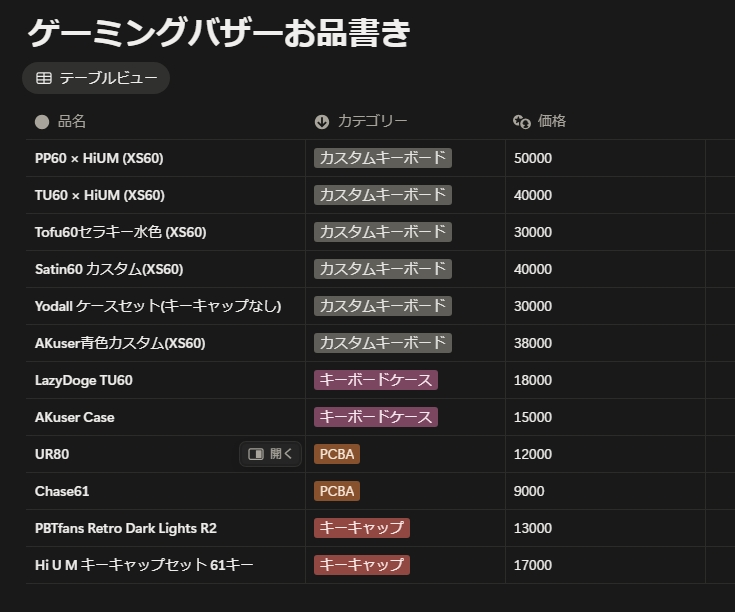This screenshot has width=735, height=612.
Task: Open the Chase61 row
Action: 62,492
